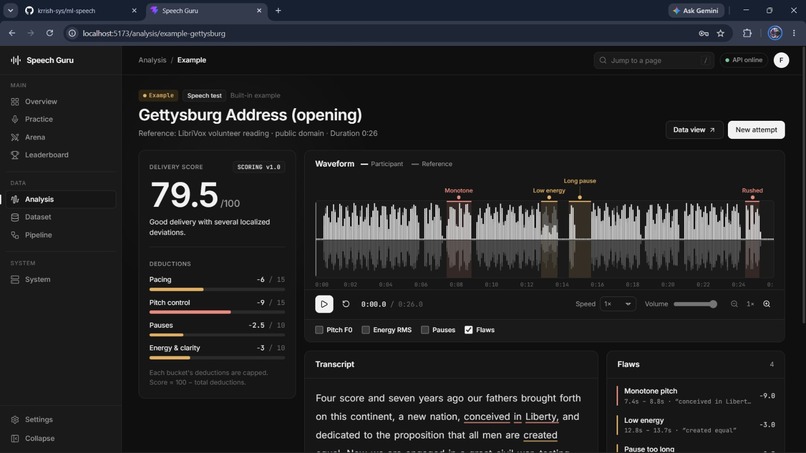Click the Pacing deduction bar

(x=217, y=289)
